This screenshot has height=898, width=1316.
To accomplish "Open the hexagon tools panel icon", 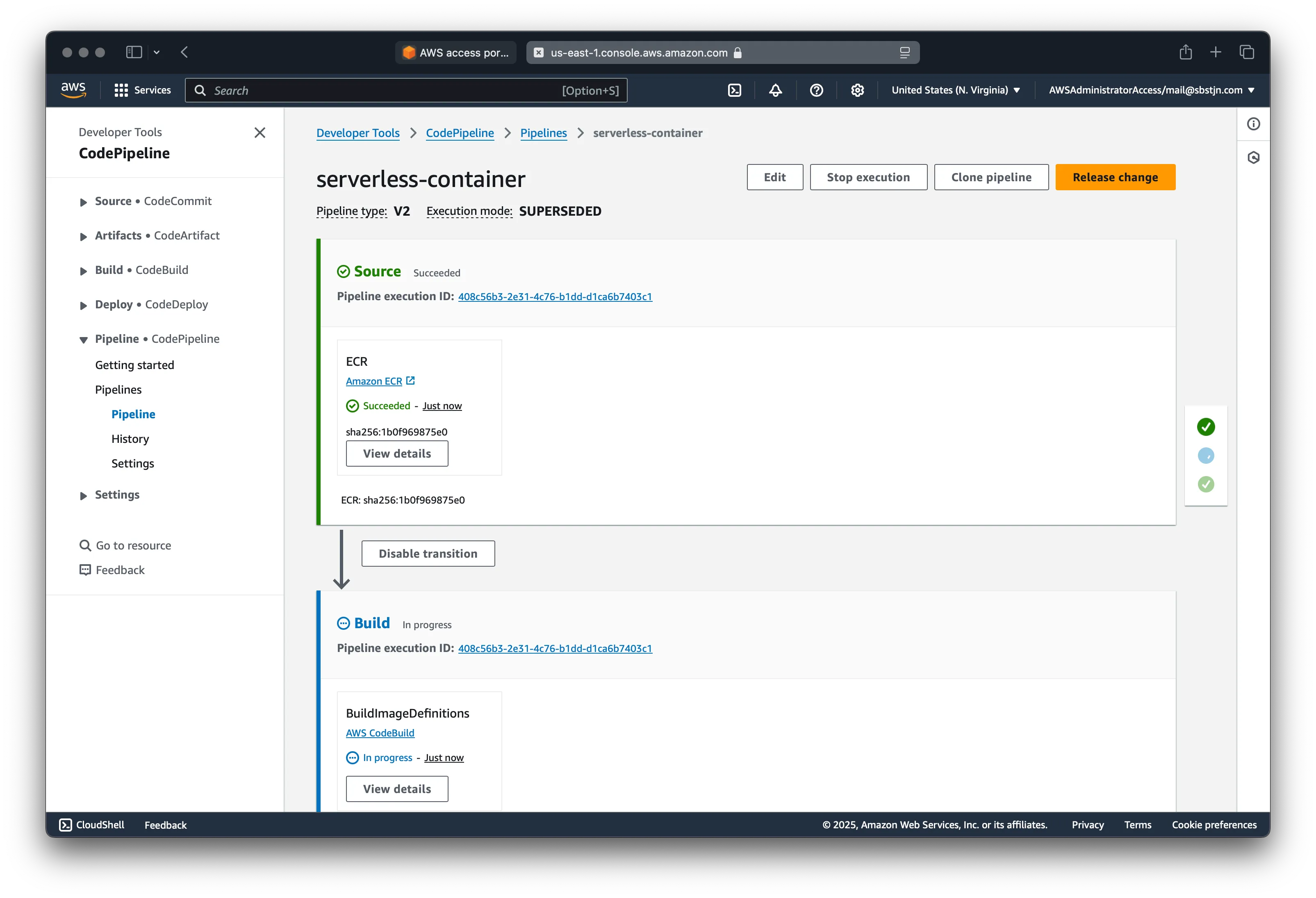I will tap(1254, 157).
